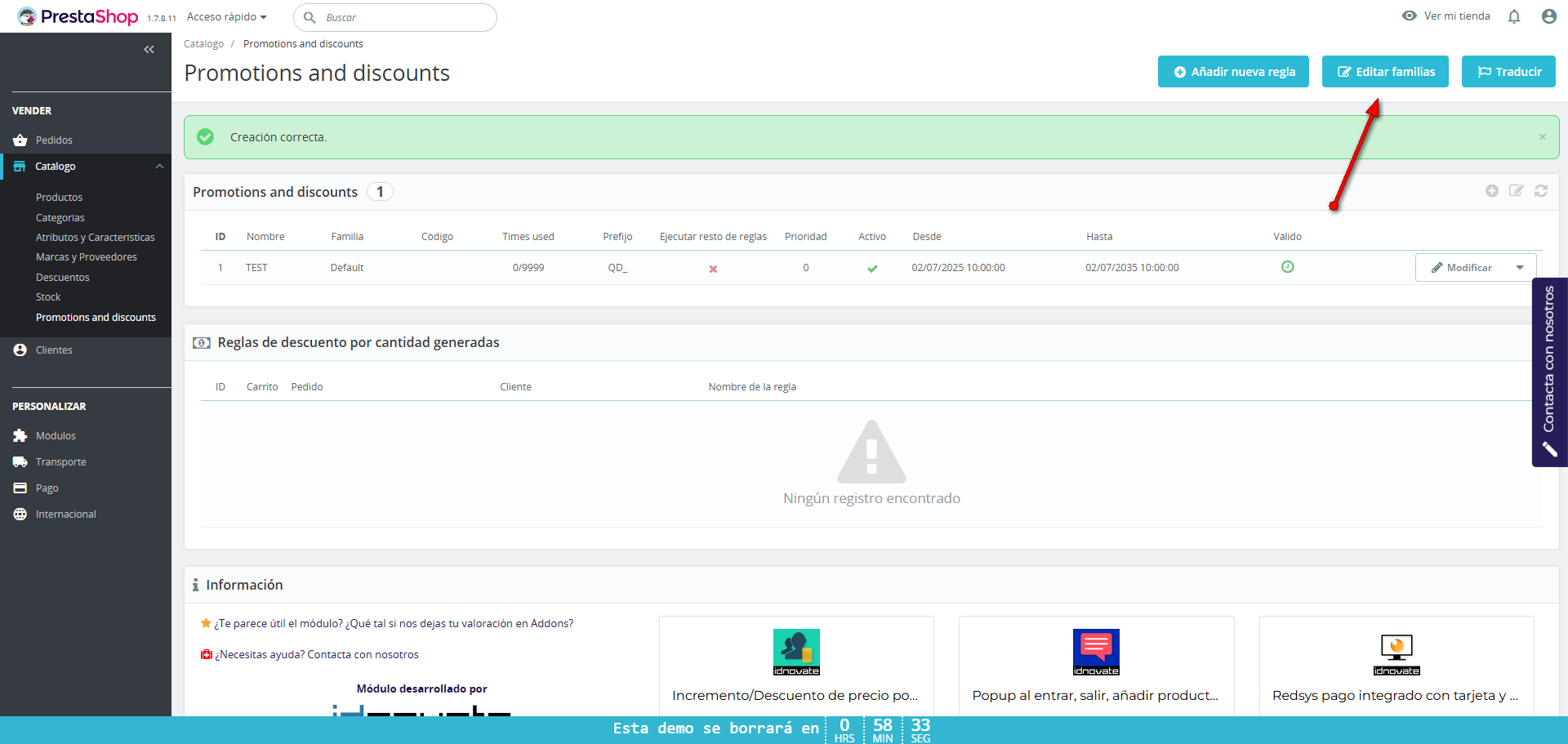Screen dimensions: 1568x744
Task: Open the Necesitas ayuda contact link
Action: (317, 655)
